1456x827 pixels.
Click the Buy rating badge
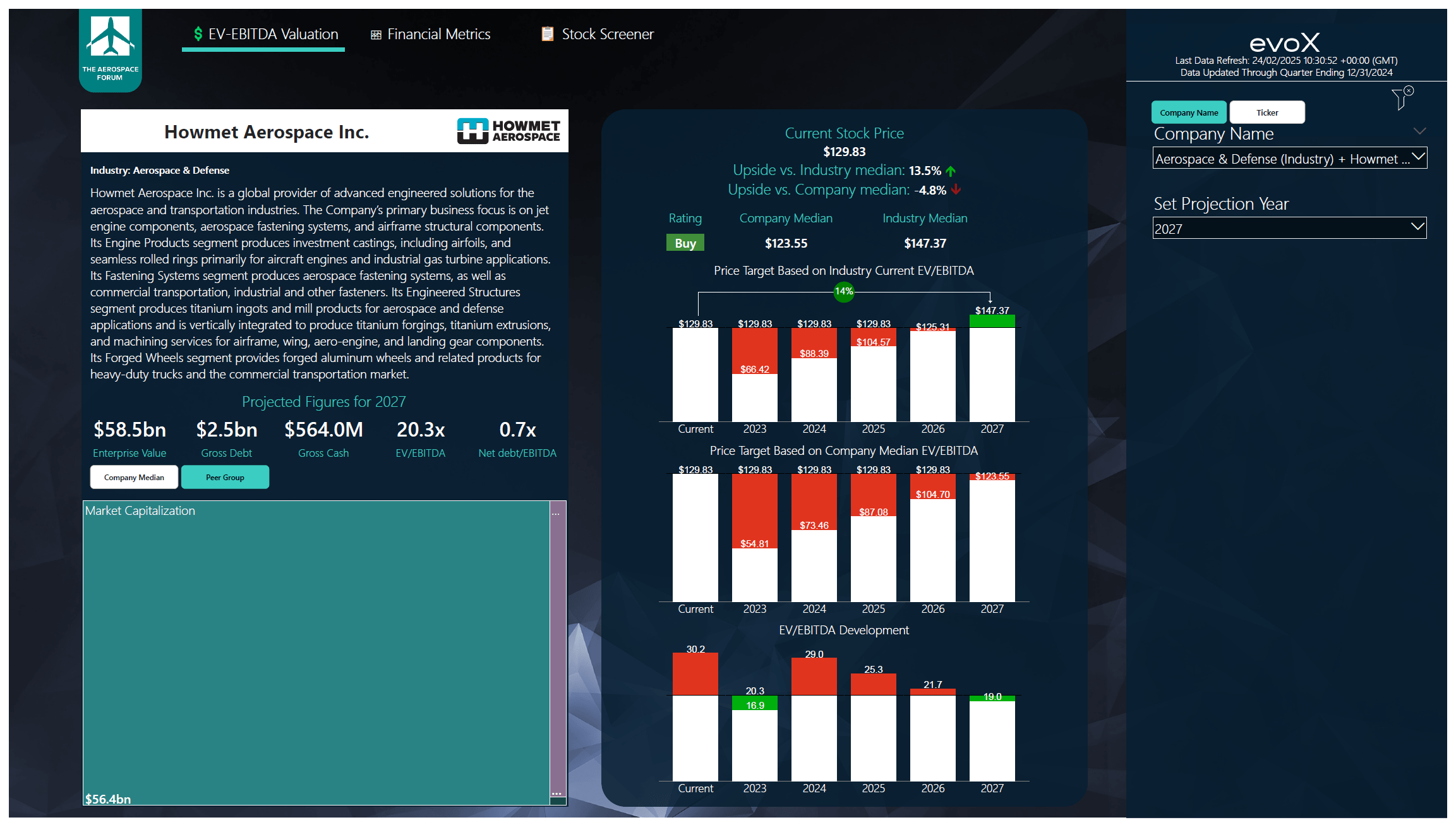coord(685,242)
